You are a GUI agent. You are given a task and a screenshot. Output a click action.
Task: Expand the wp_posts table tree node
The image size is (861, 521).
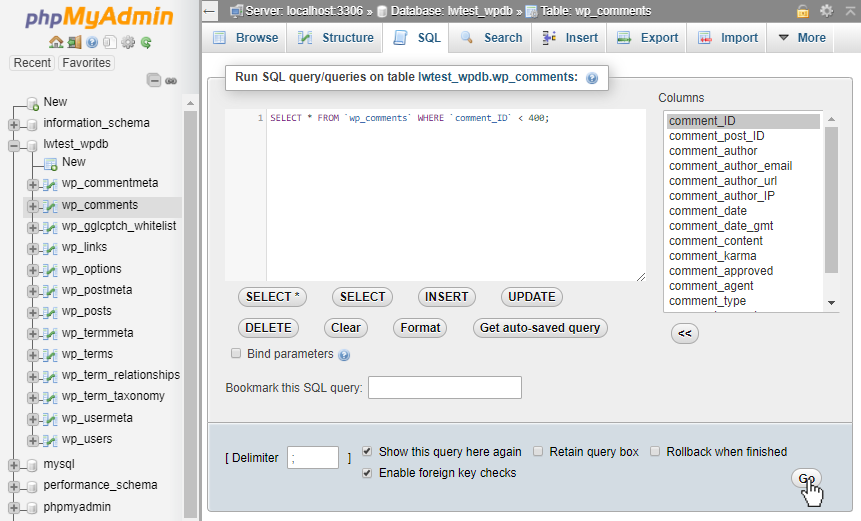pos(33,312)
